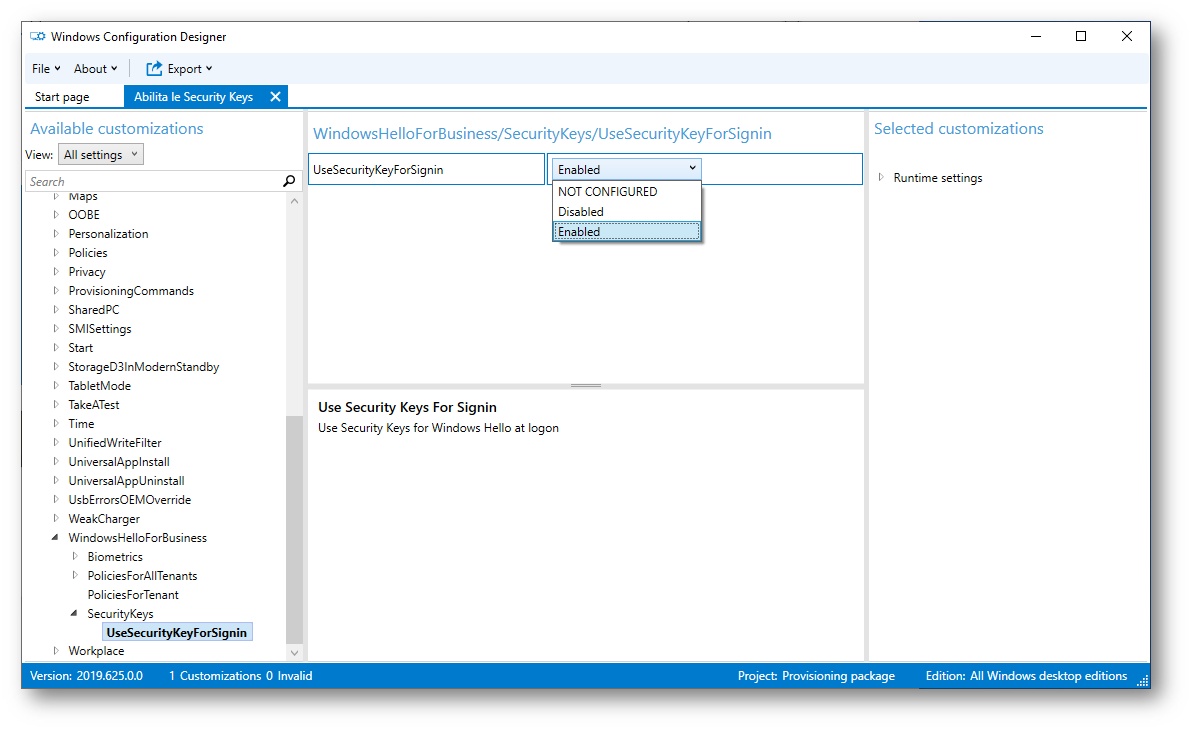Click the tree scrollbar down arrow
1193x731 pixels.
(x=294, y=653)
